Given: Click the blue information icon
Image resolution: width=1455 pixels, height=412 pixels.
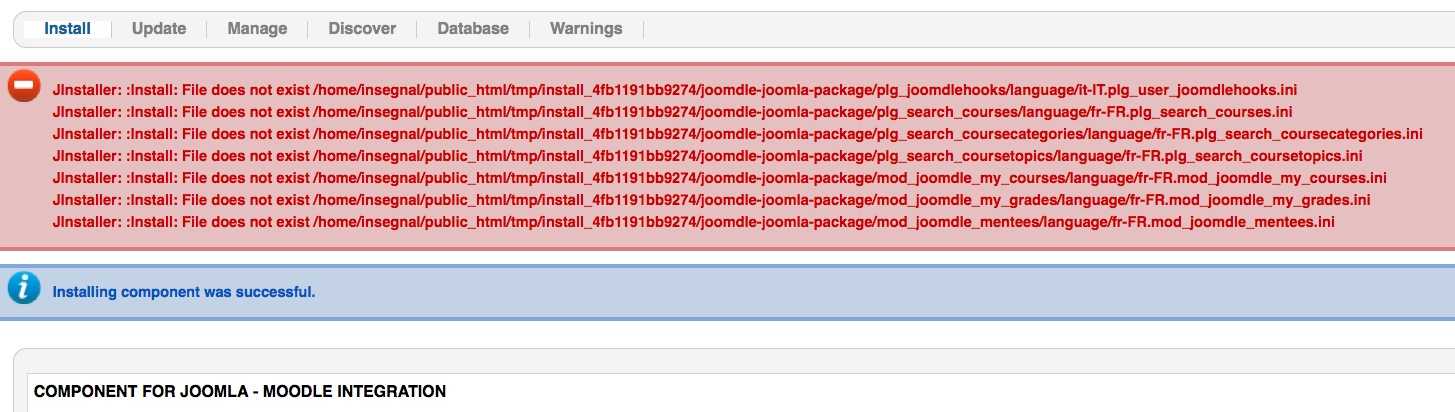Looking at the screenshot, I should coord(24,289).
